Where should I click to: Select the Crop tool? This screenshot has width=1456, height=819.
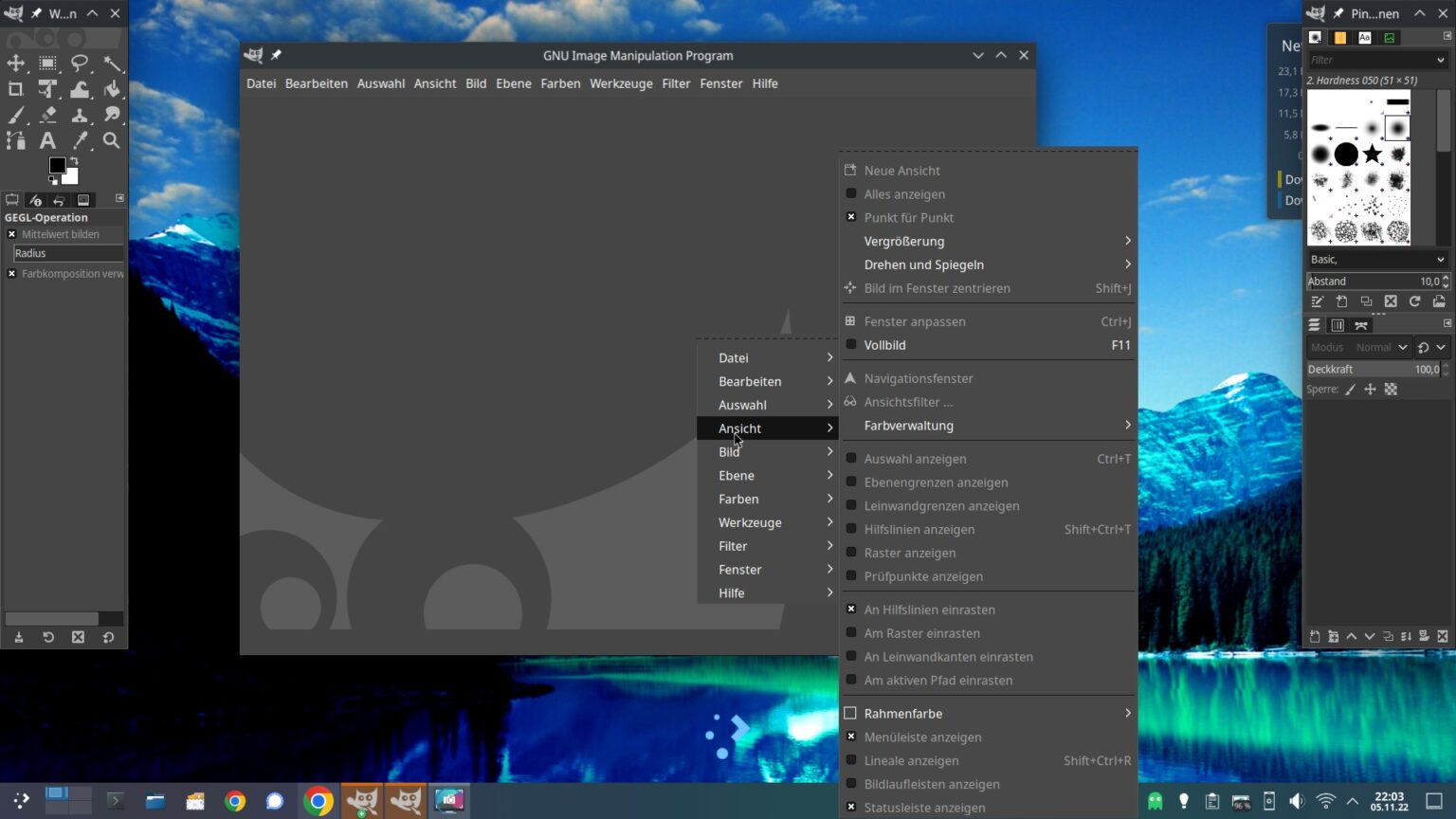pyautogui.click(x=16, y=89)
